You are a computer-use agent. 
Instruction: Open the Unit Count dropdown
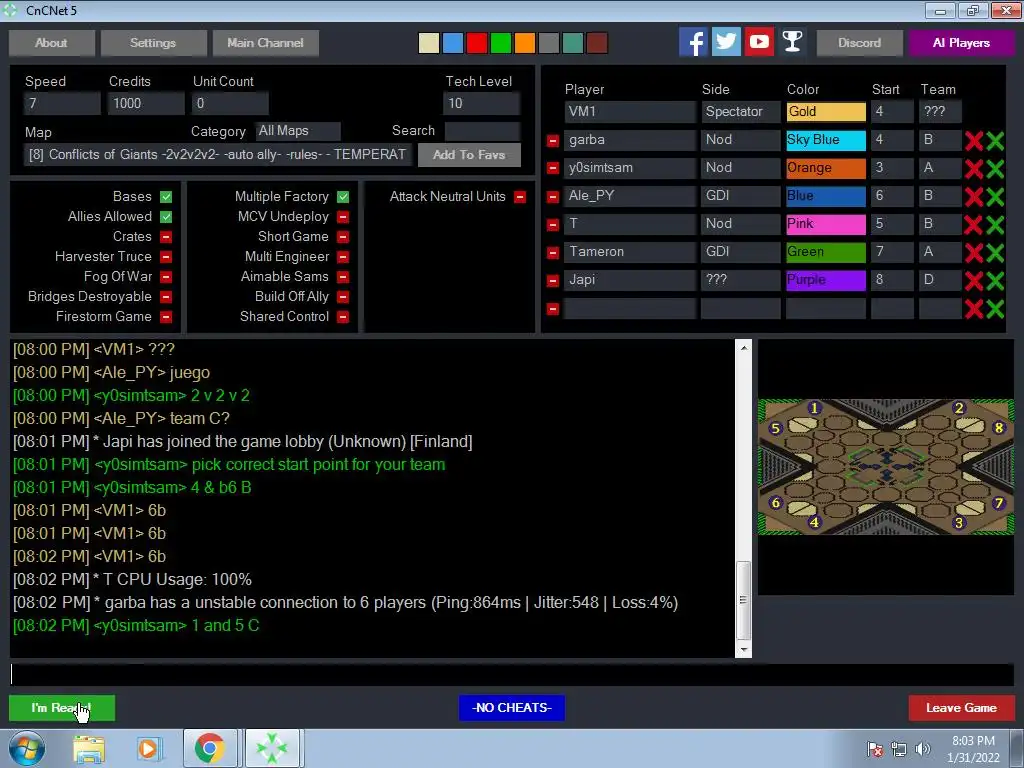230,103
